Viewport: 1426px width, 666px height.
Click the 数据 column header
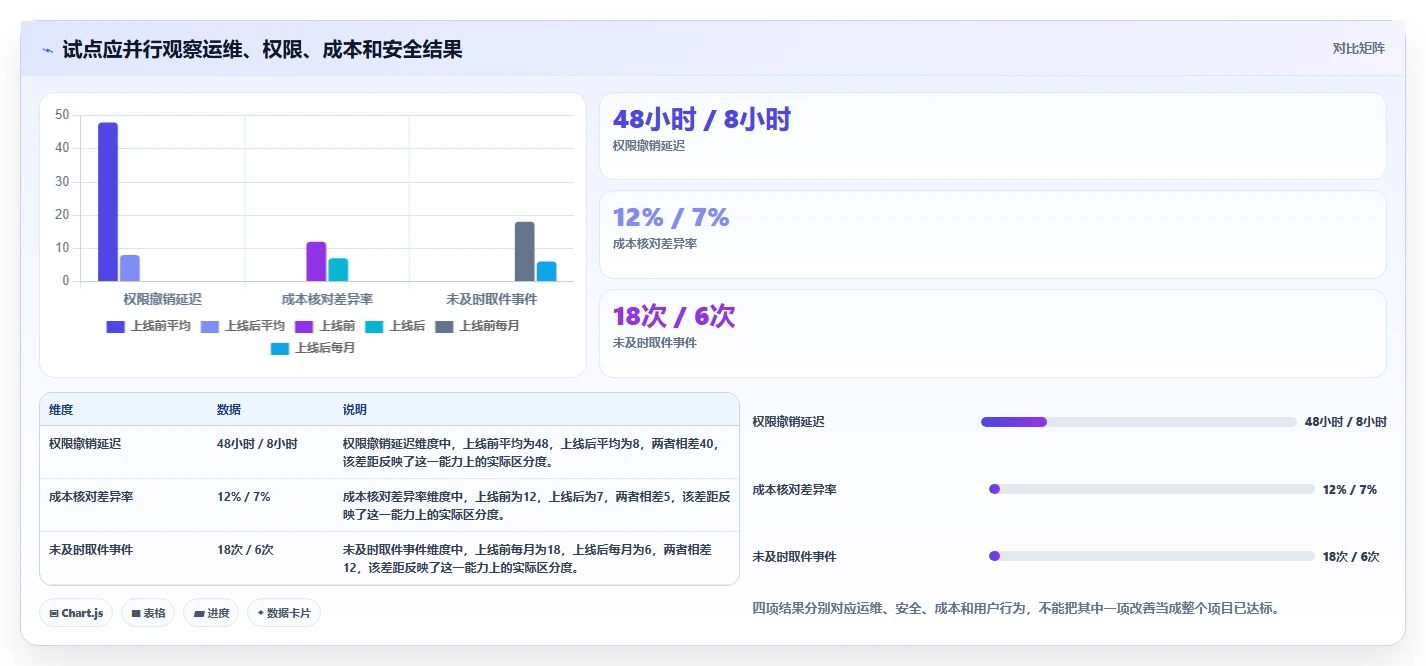tap(229, 410)
